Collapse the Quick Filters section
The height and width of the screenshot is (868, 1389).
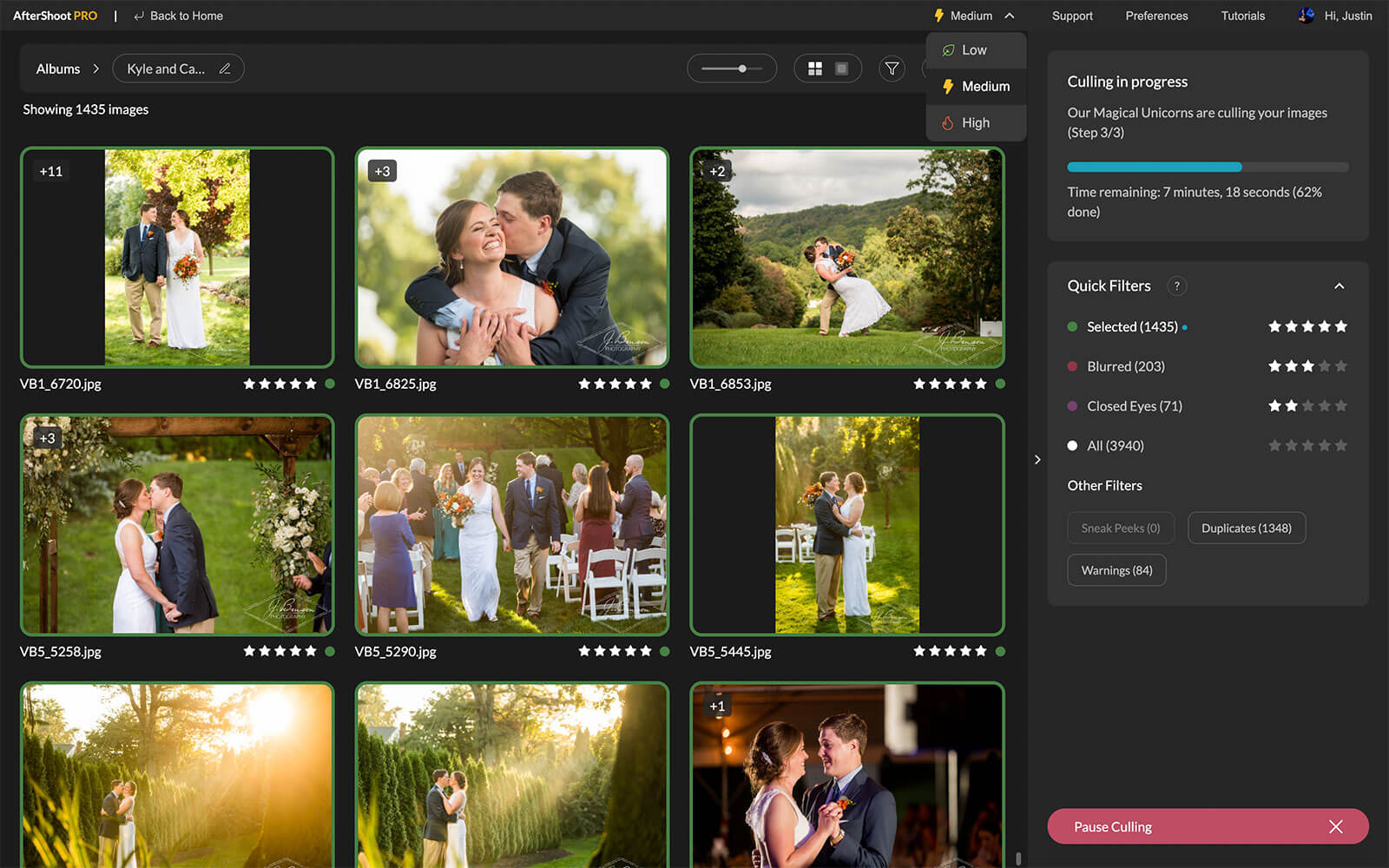point(1339,286)
